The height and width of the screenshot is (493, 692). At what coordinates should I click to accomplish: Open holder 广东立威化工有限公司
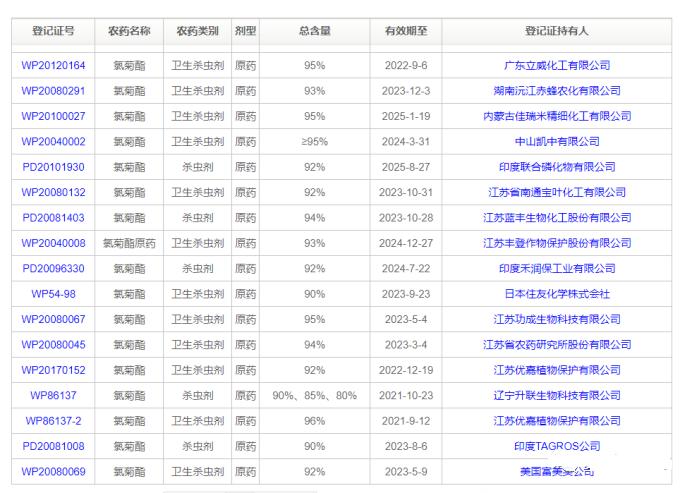[557, 65]
